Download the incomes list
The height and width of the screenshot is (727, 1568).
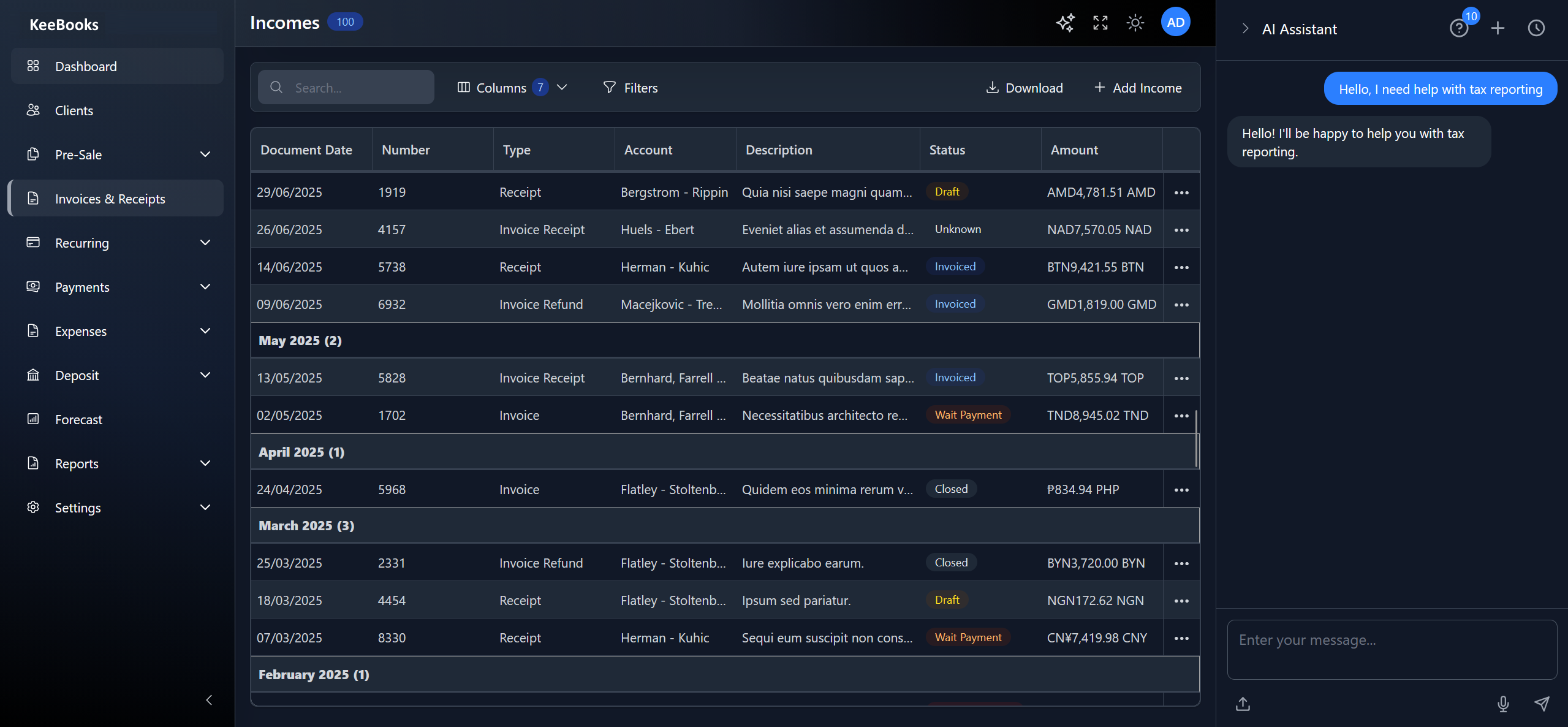[x=1024, y=87]
